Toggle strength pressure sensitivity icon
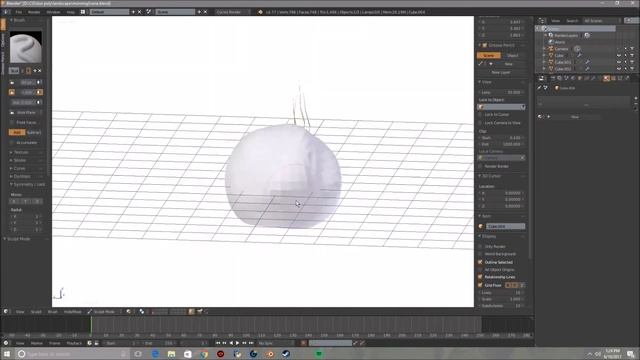 [x=39, y=93]
